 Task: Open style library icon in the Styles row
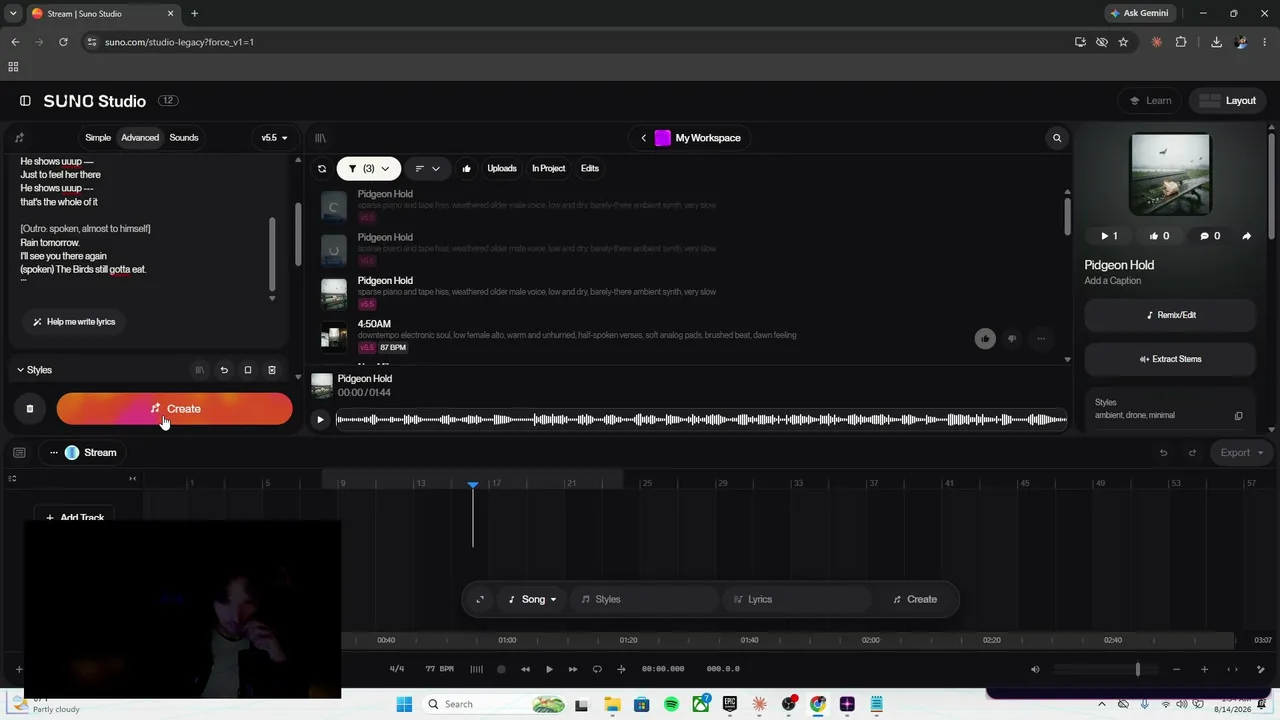200,370
